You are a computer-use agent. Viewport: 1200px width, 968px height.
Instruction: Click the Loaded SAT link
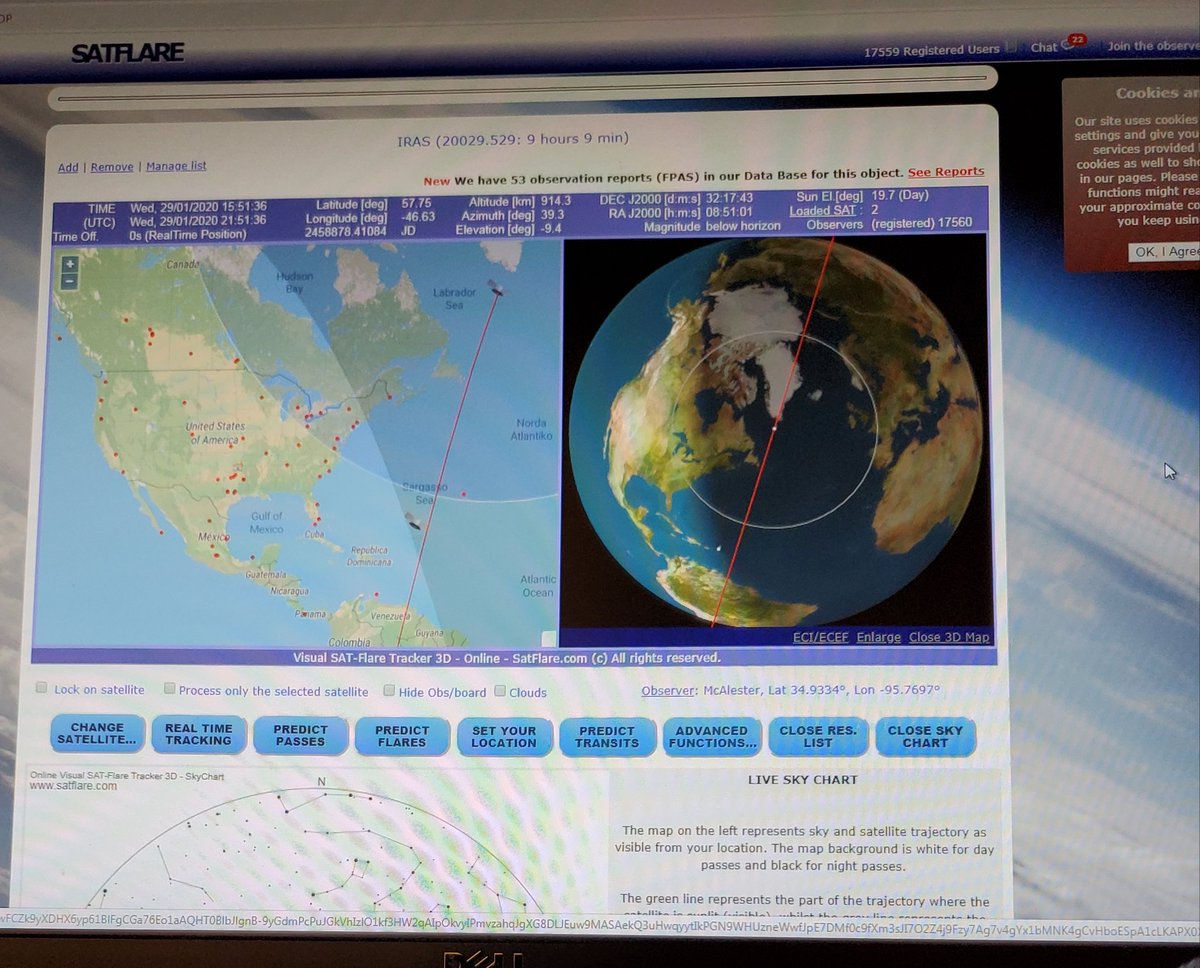tap(824, 211)
